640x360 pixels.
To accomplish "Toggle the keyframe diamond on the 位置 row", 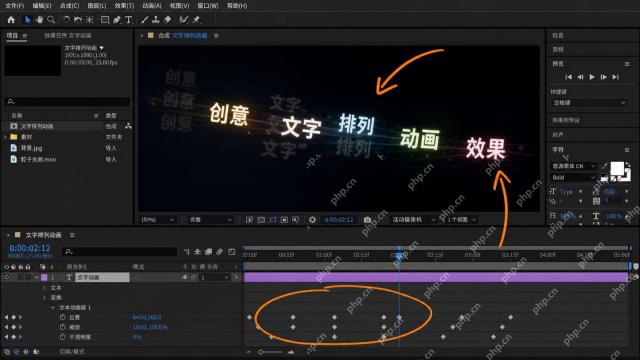I will 13,317.
